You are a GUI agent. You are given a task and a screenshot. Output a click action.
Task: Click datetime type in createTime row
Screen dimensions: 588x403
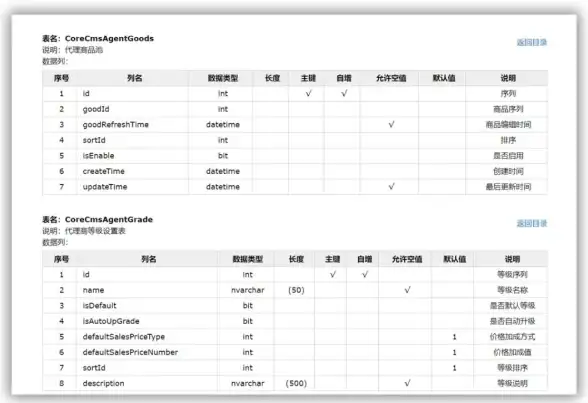click(x=223, y=171)
